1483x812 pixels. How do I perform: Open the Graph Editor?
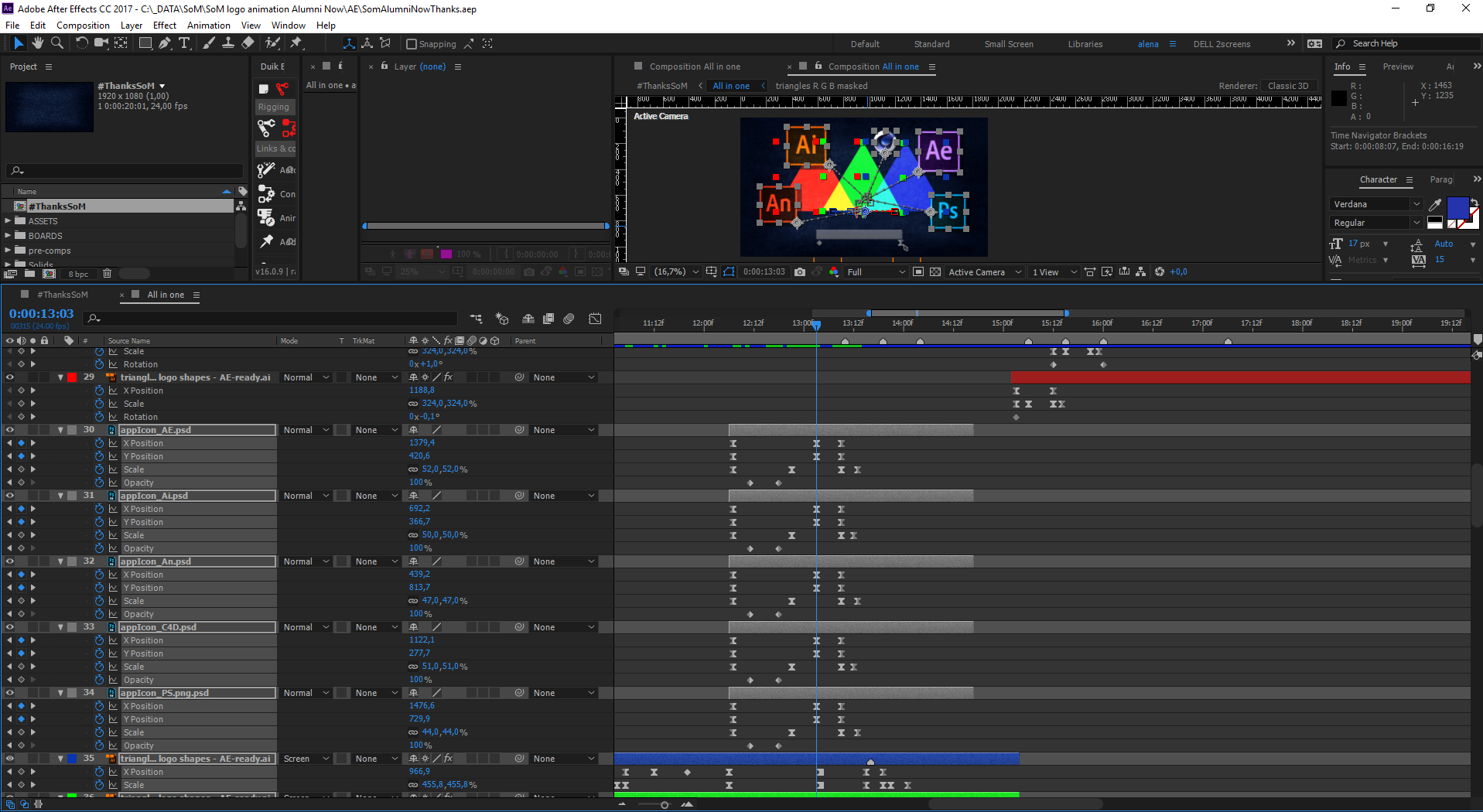click(x=595, y=319)
